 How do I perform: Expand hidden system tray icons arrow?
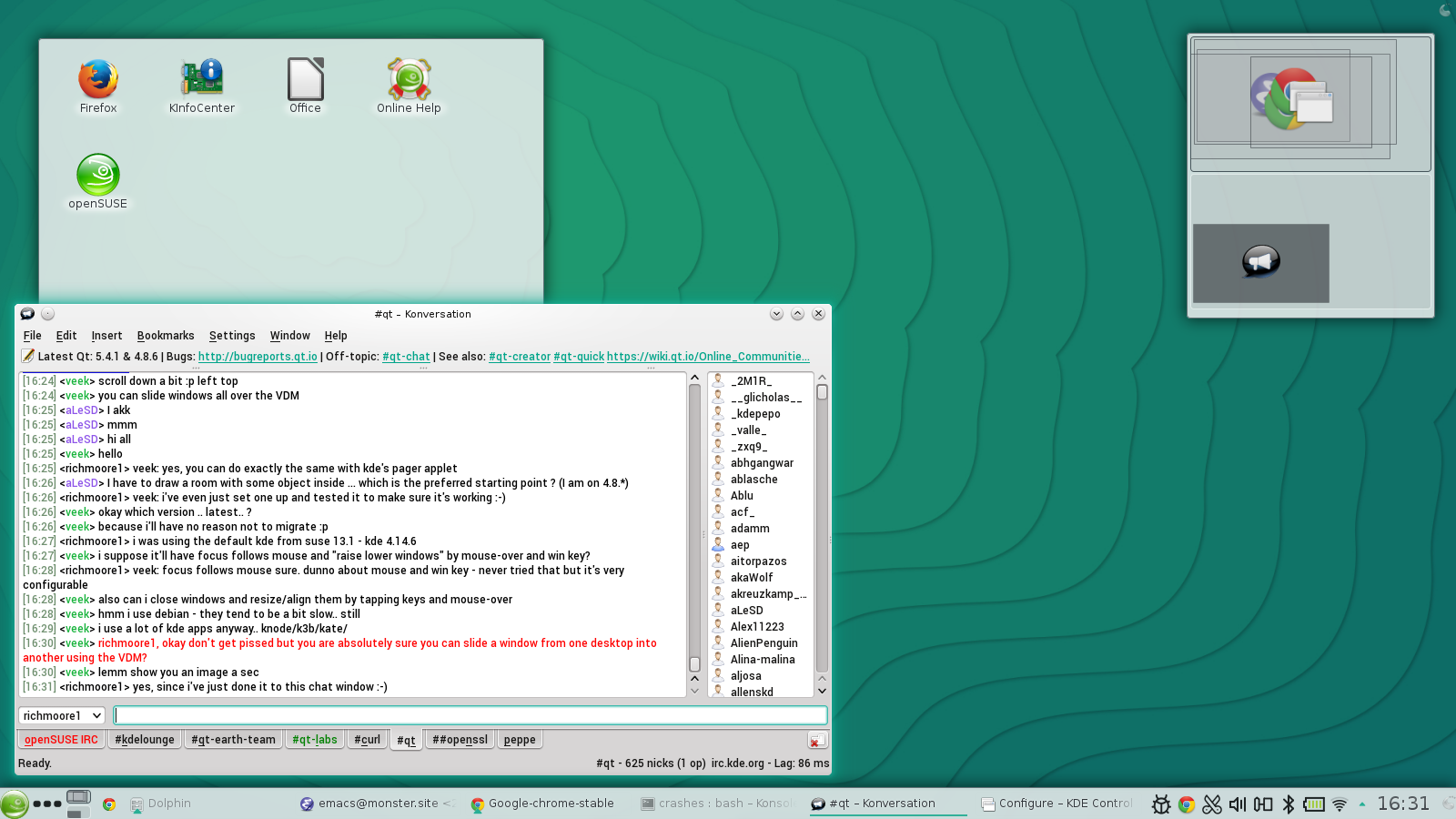(1362, 804)
